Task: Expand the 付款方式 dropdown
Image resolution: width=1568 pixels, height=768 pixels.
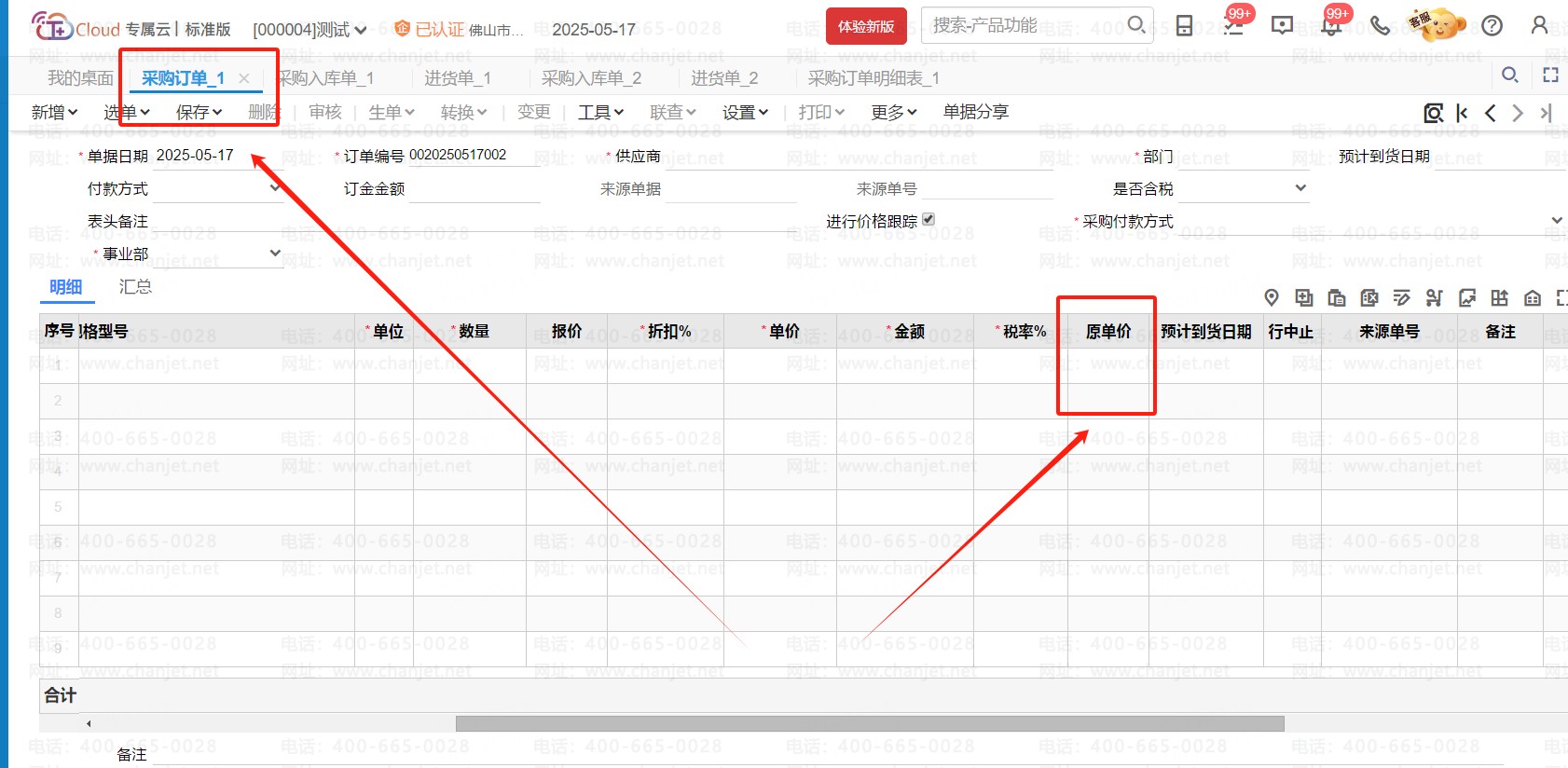Action: coord(274,188)
